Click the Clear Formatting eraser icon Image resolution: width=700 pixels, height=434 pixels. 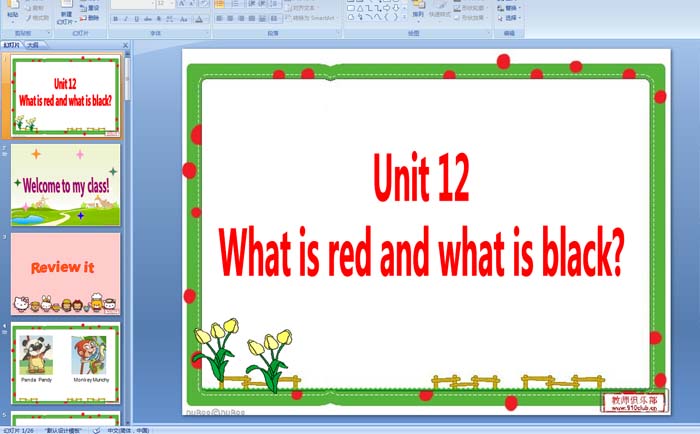pos(204,4)
